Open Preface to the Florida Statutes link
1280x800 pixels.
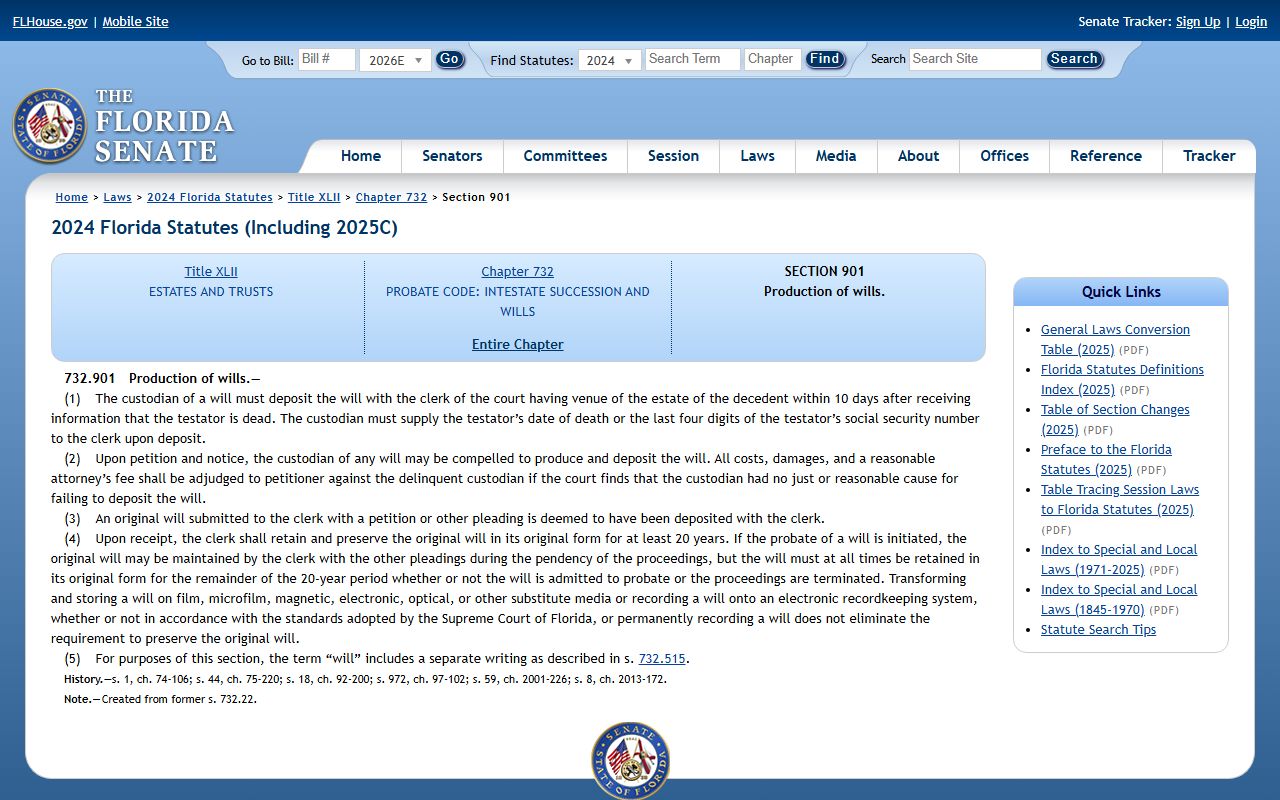(x=1106, y=459)
